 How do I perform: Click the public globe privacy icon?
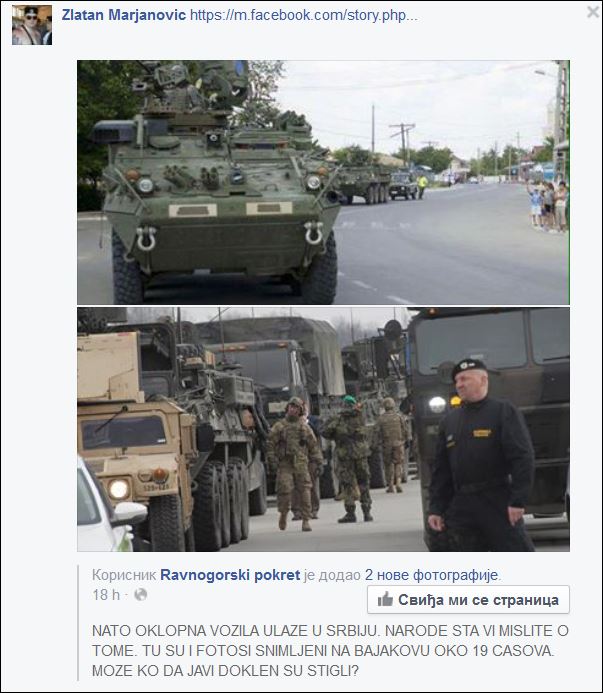[141, 595]
